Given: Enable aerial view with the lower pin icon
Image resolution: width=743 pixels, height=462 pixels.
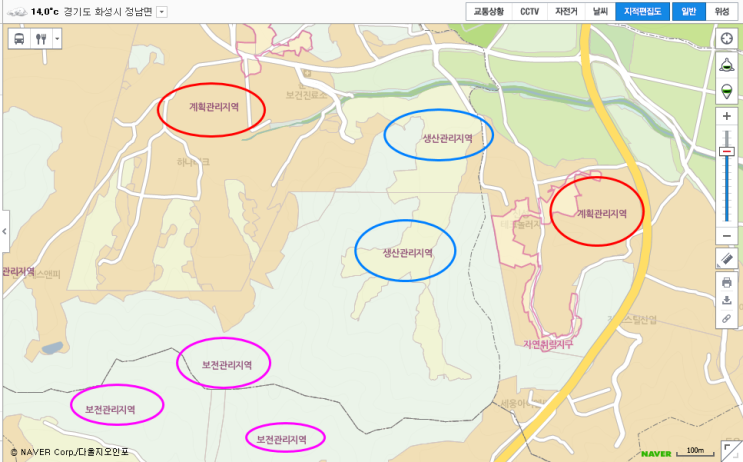Looking at the screenshot, I should click(x=726, y=90).
